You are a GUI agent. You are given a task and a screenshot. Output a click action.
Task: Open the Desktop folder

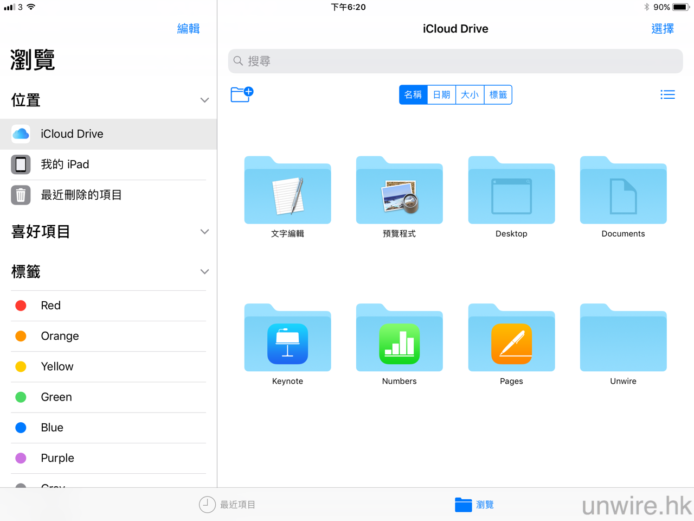tap(511, 192)
